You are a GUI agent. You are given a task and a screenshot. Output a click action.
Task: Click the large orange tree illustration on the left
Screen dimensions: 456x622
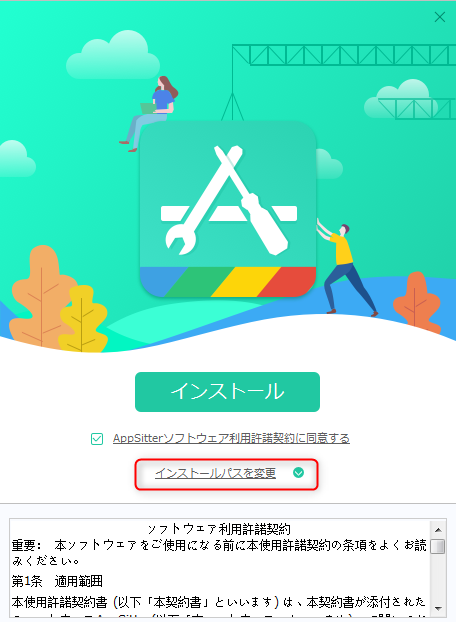[39, 296]
